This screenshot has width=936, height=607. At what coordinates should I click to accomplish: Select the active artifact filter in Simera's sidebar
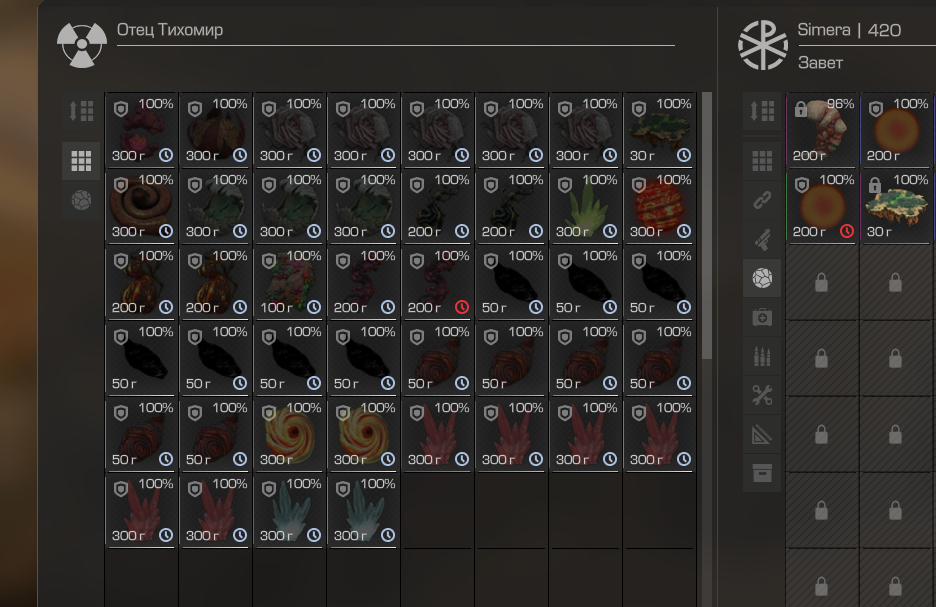[762, 278]
